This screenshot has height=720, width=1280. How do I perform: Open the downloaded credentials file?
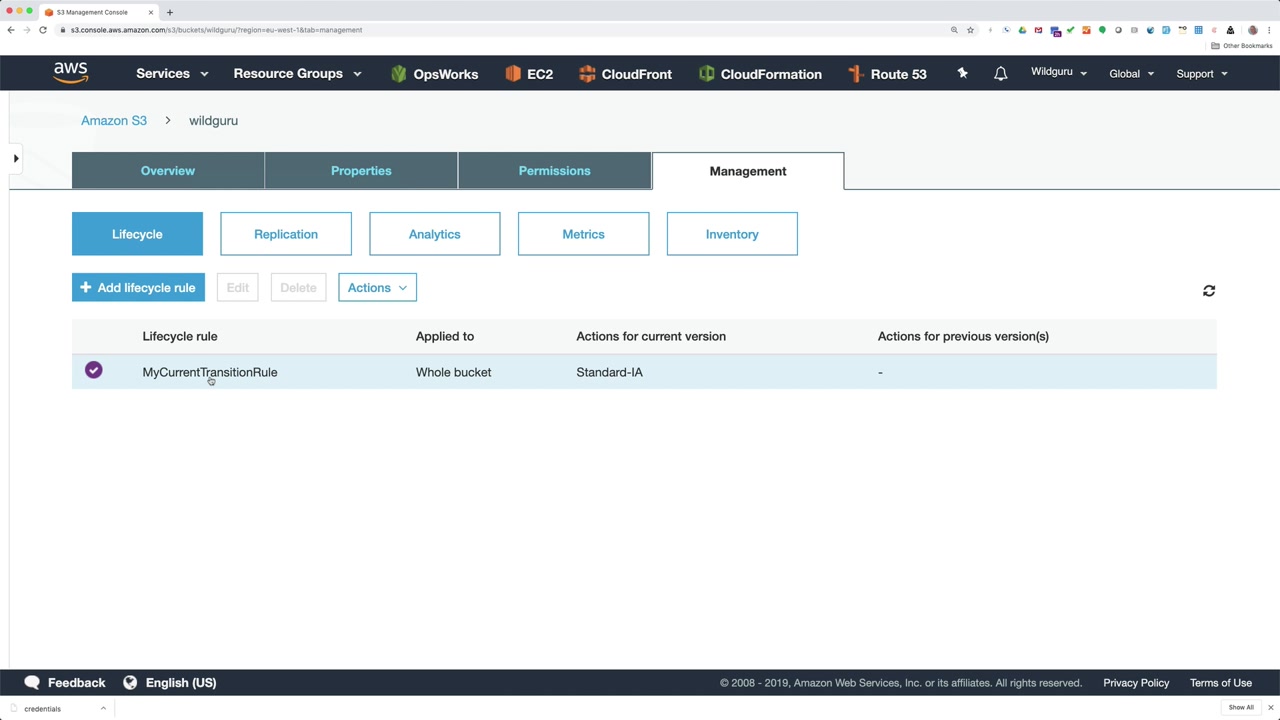coord(42,709)
